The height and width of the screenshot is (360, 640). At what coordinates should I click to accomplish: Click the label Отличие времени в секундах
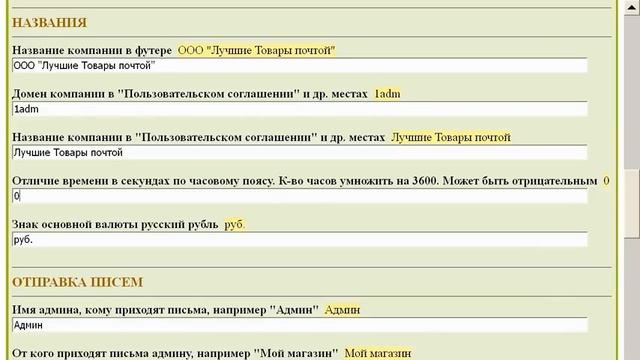pyautogui.click(x=305, y=181)
